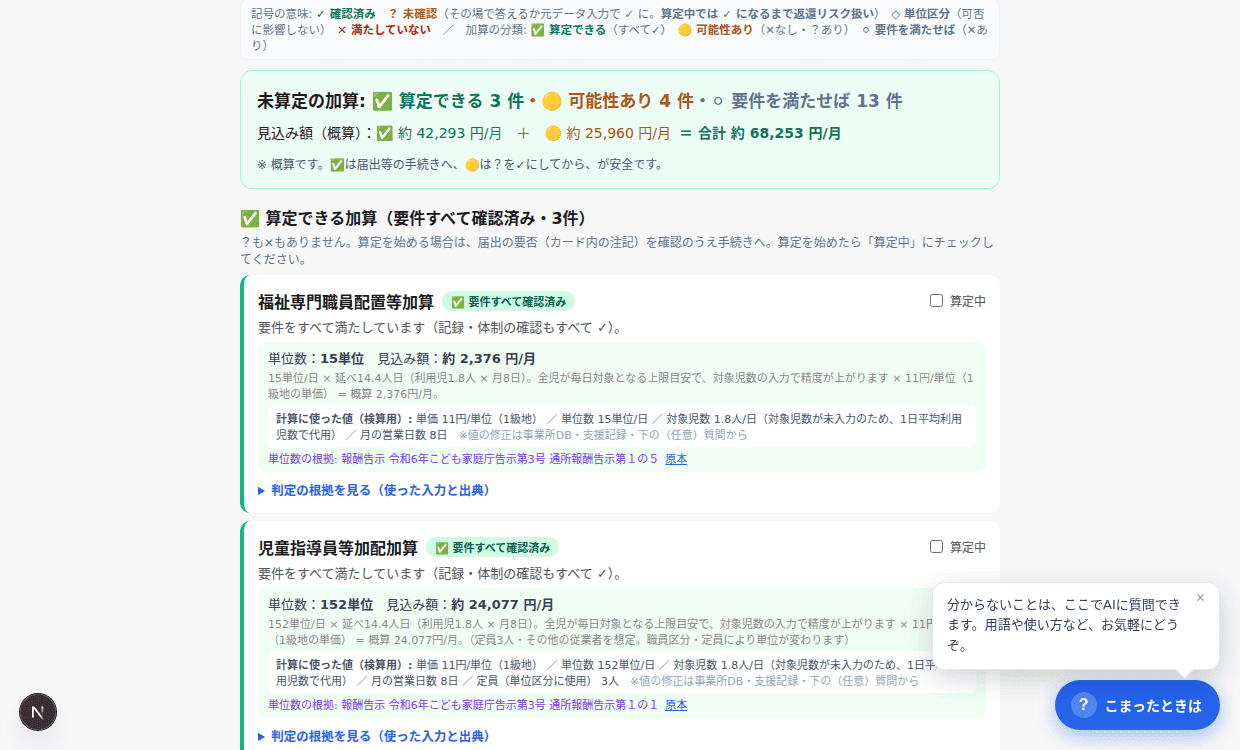The width and height of the screenshot is (1240, 750).
Task: Check 算定中 for 児童指導員等加配加算
Action: point(936,547)
